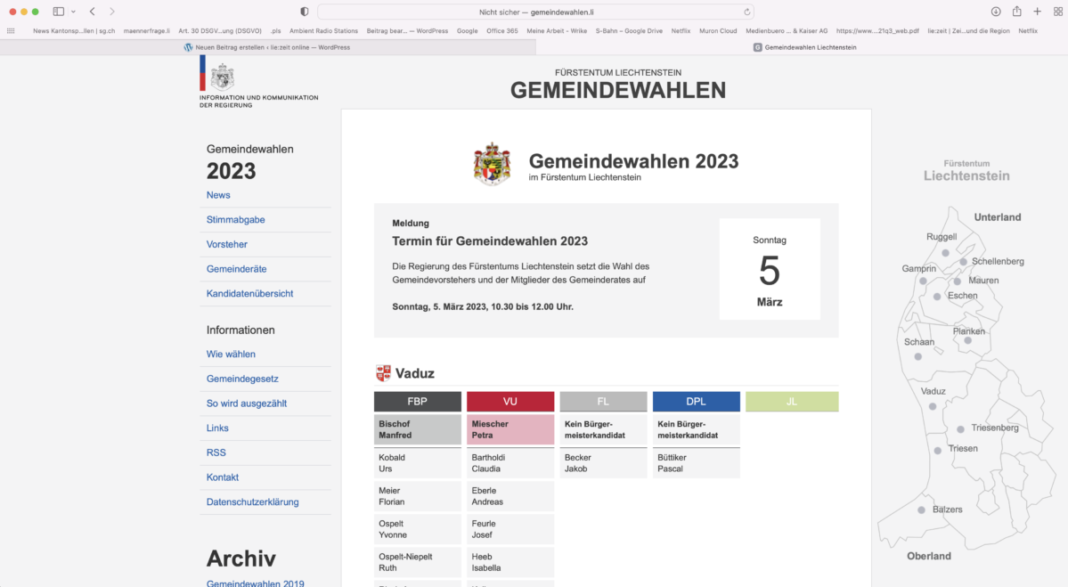Toggle the Safari sidebar button
1068x587 pixels.
58,11
